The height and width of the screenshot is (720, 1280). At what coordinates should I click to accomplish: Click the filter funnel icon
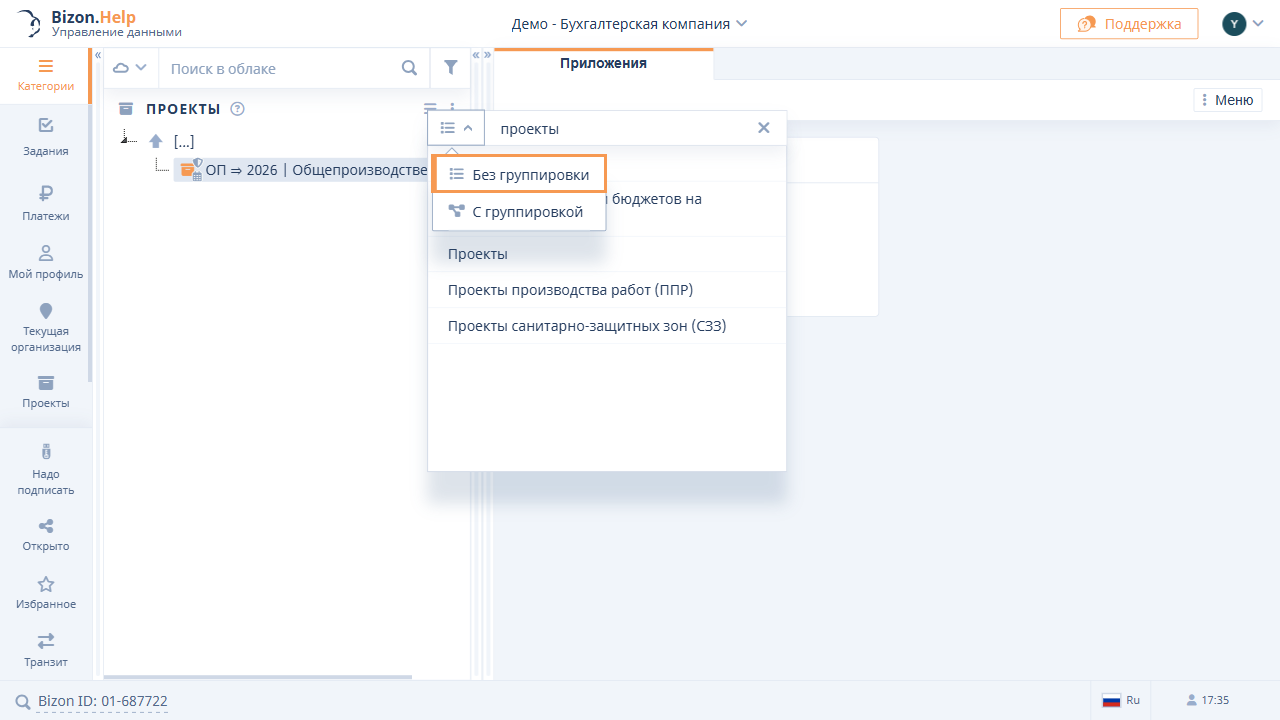pos(450,68)
